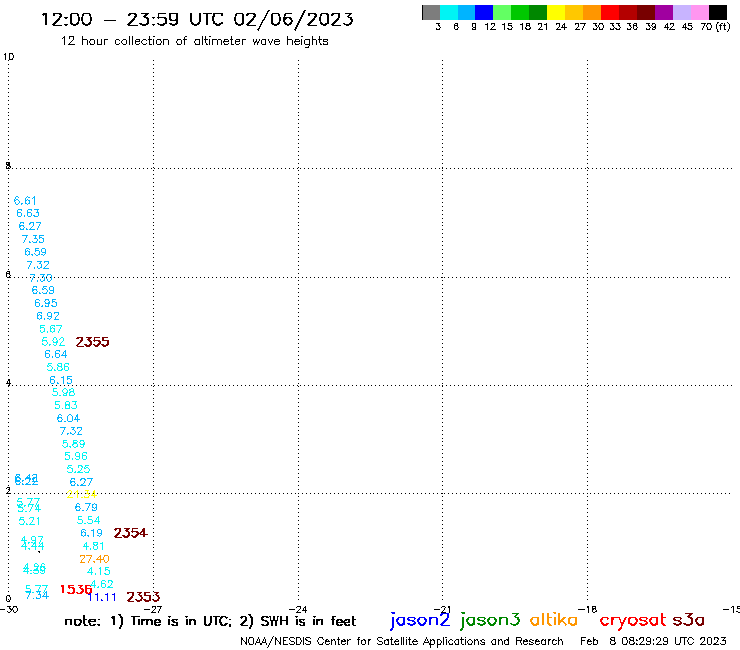
Task: Click the wave height value 5.98
Action: point(64,392)
